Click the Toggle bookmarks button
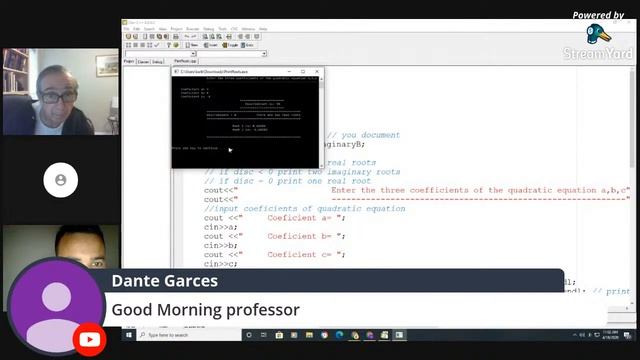Screen dimensions: 640x360 (x=231, y=45)
